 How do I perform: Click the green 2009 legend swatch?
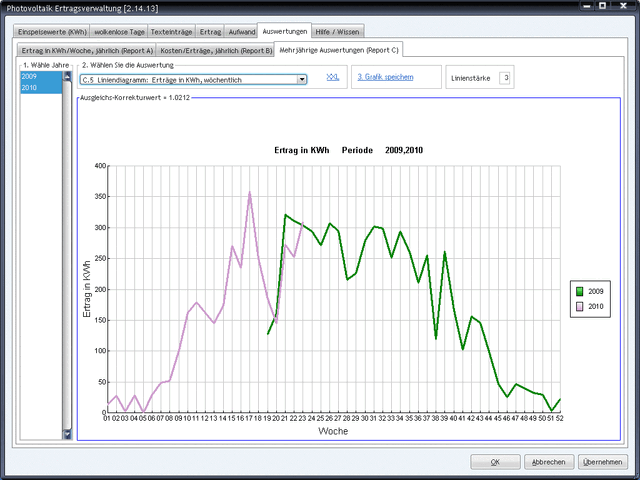click(x=579, y=291)
